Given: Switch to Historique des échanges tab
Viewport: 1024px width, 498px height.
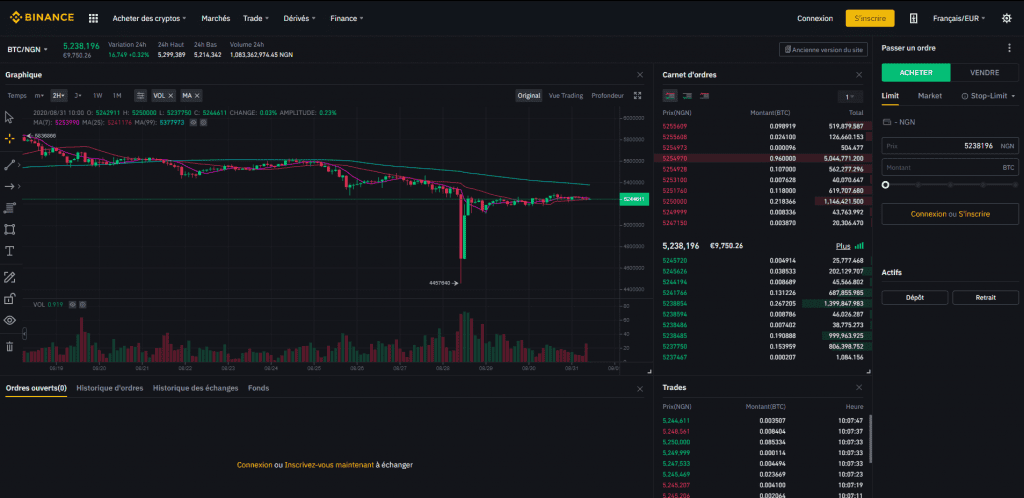Looking at the screenshot, I should pos(195,388).
